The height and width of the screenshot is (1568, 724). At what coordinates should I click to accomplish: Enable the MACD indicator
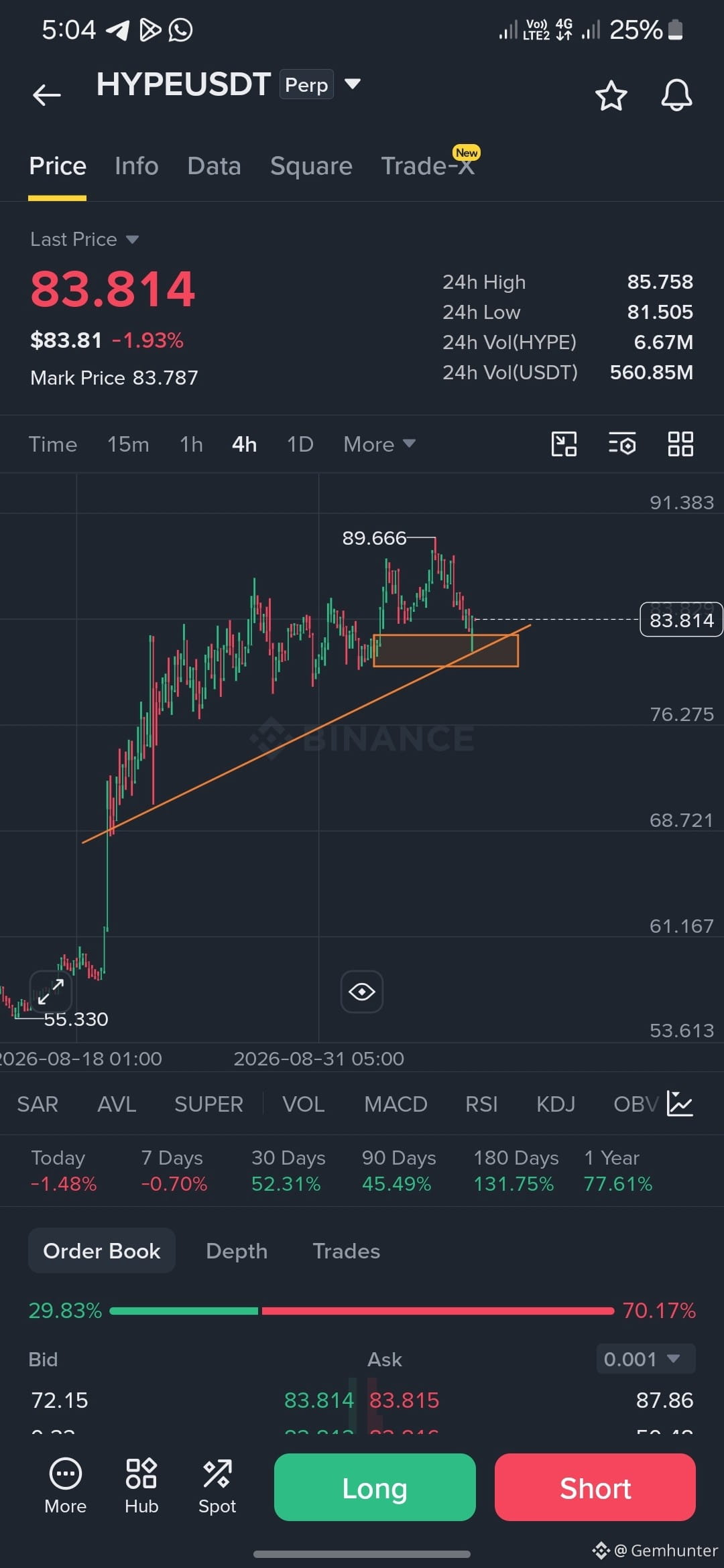[396, 1104]
